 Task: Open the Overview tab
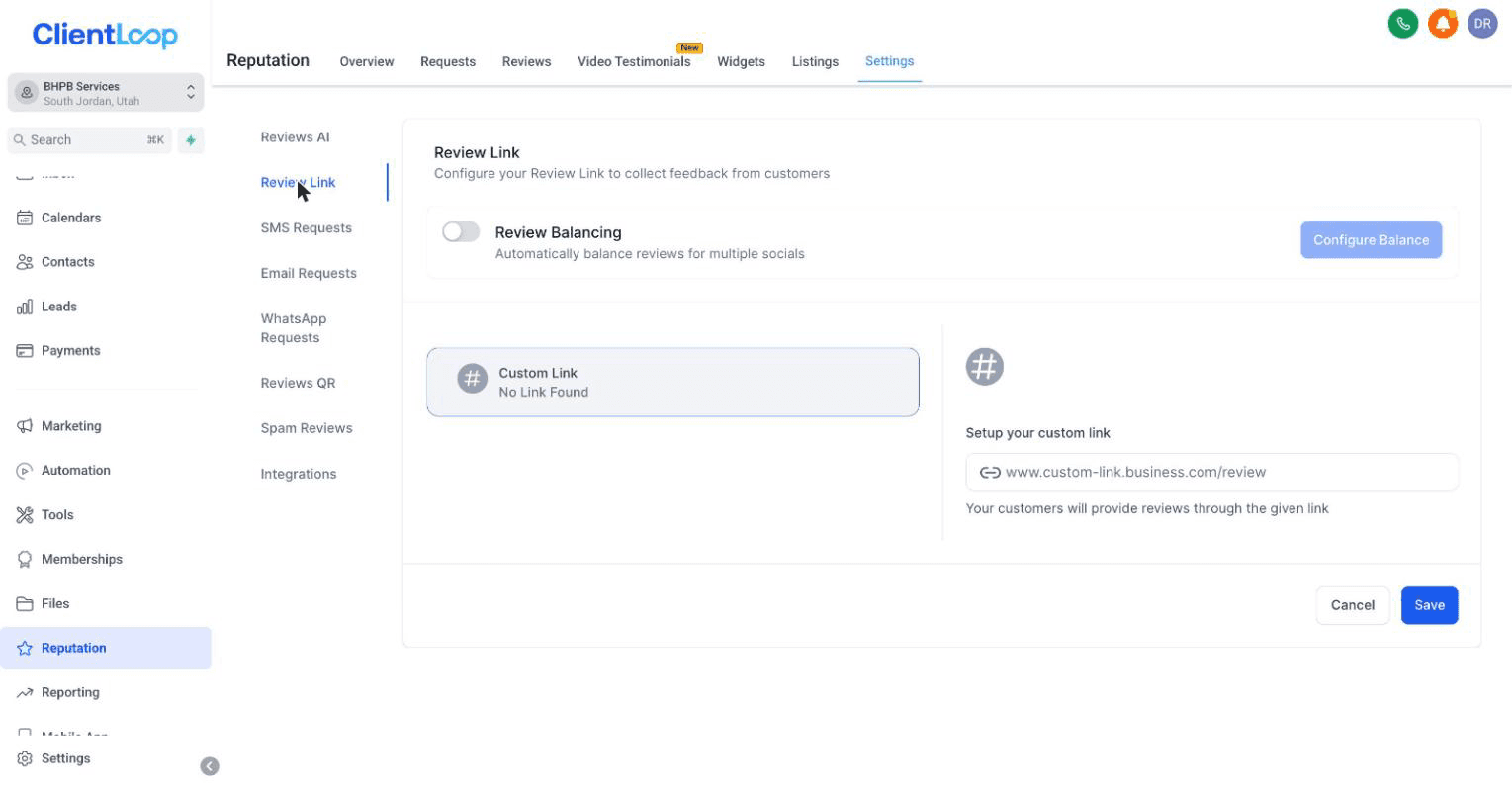point(367,61)
